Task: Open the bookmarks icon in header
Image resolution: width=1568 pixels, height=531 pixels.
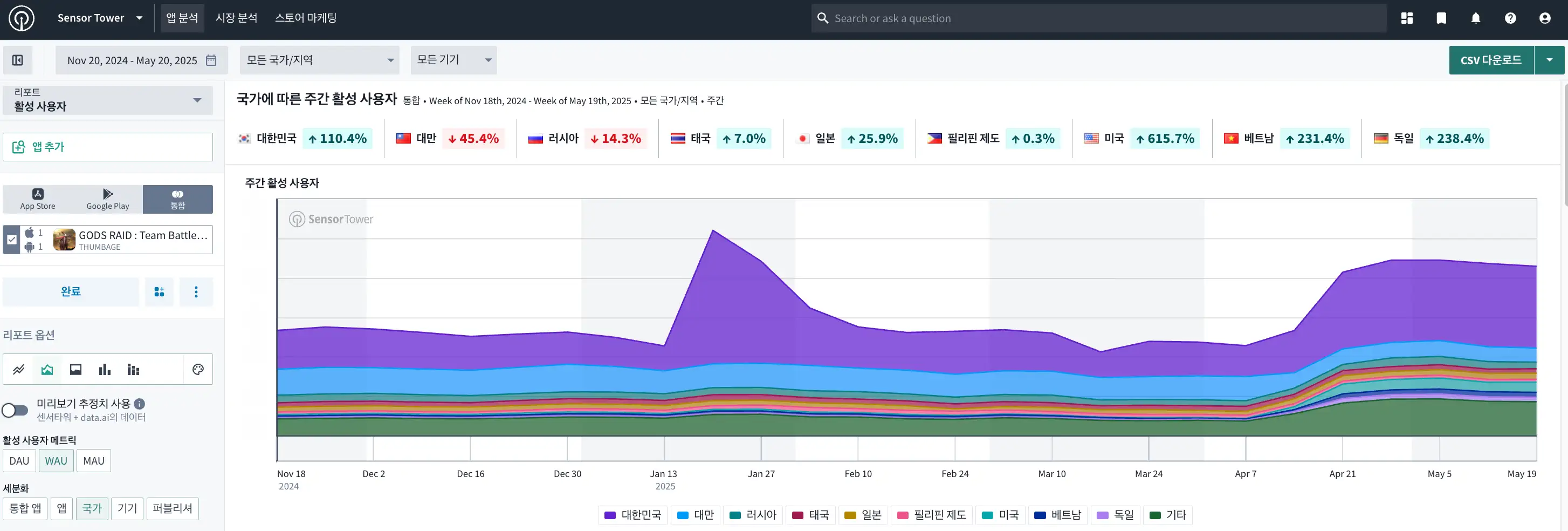Action: [x=1441, y=18]
